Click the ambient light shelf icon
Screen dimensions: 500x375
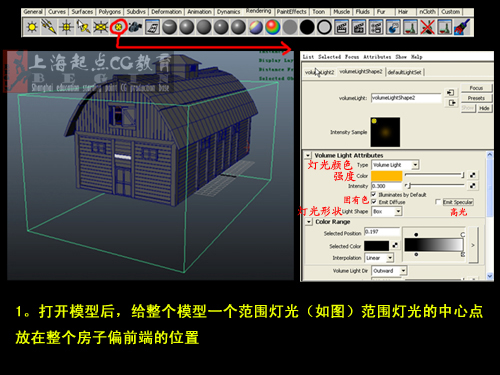pyautogui.click(x=32, y=27)
